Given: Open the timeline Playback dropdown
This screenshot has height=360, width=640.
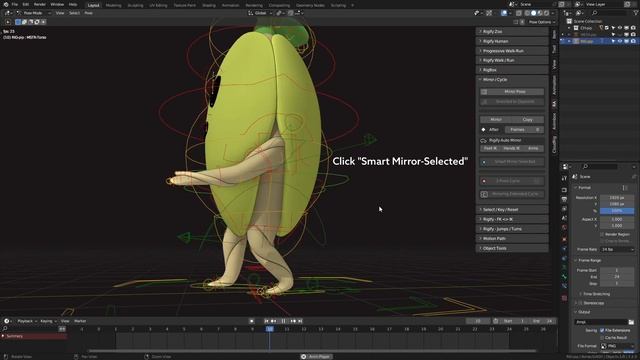Looking at the screenshot, I should click(27, 321).
